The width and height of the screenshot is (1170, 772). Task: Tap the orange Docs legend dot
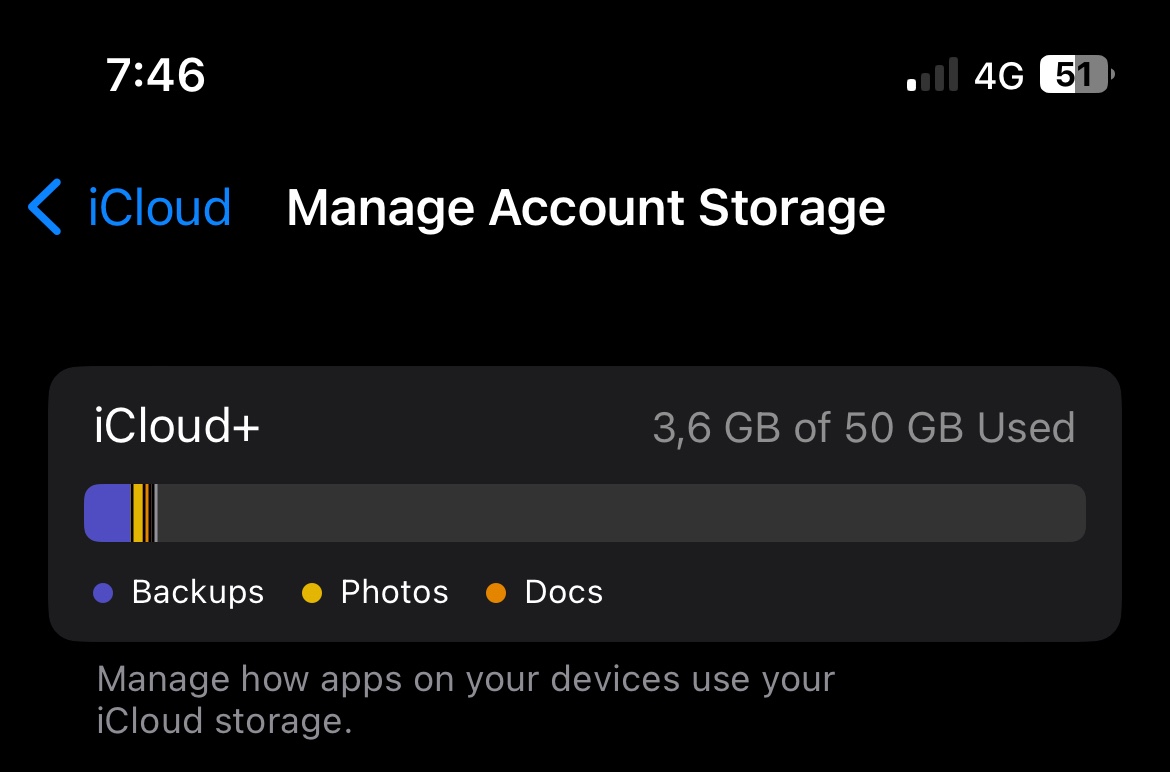(x=496, y=593)
